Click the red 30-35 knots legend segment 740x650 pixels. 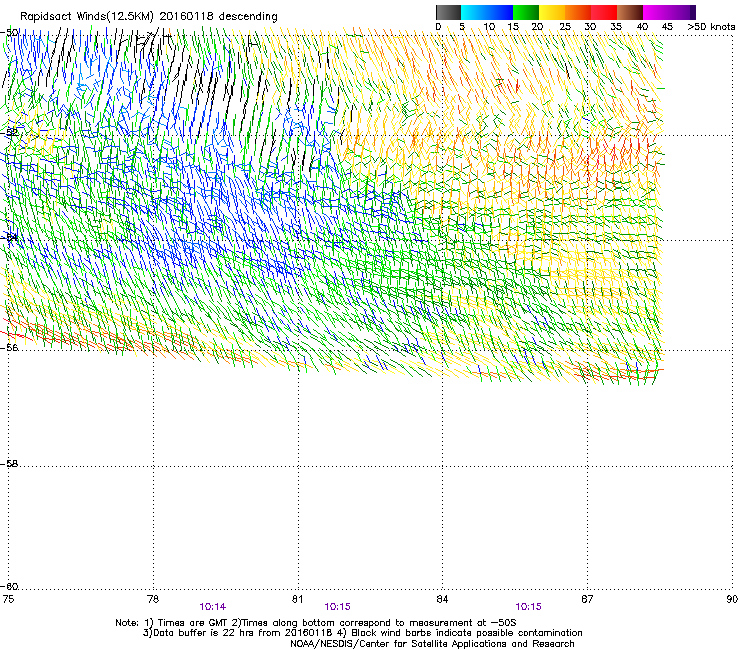(x=604, y=12)
